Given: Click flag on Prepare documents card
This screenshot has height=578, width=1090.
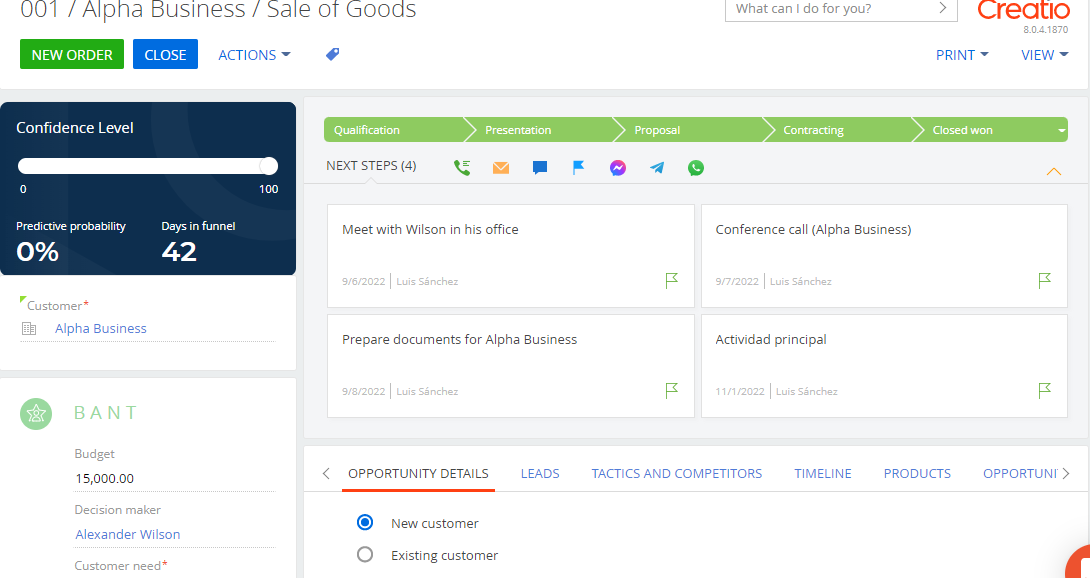Looking at the screenshot, I should pos(672,390).
